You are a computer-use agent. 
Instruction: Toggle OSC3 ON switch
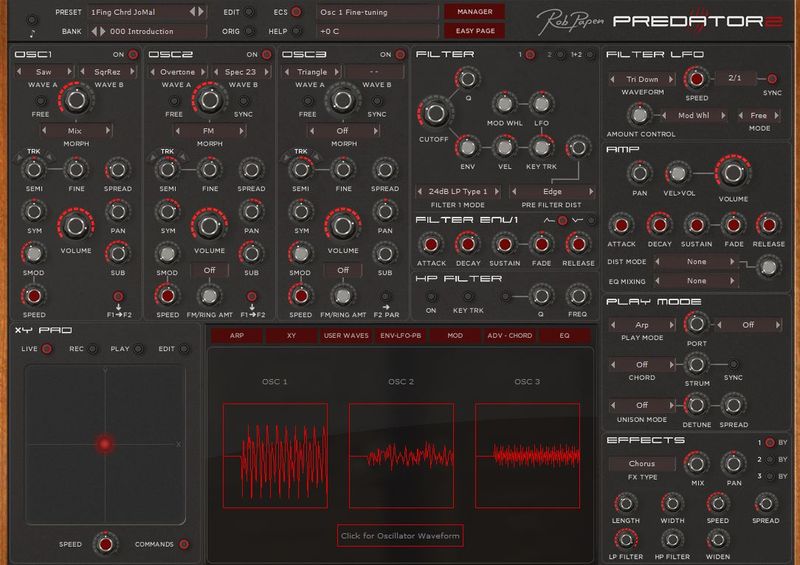click(401, 54)
